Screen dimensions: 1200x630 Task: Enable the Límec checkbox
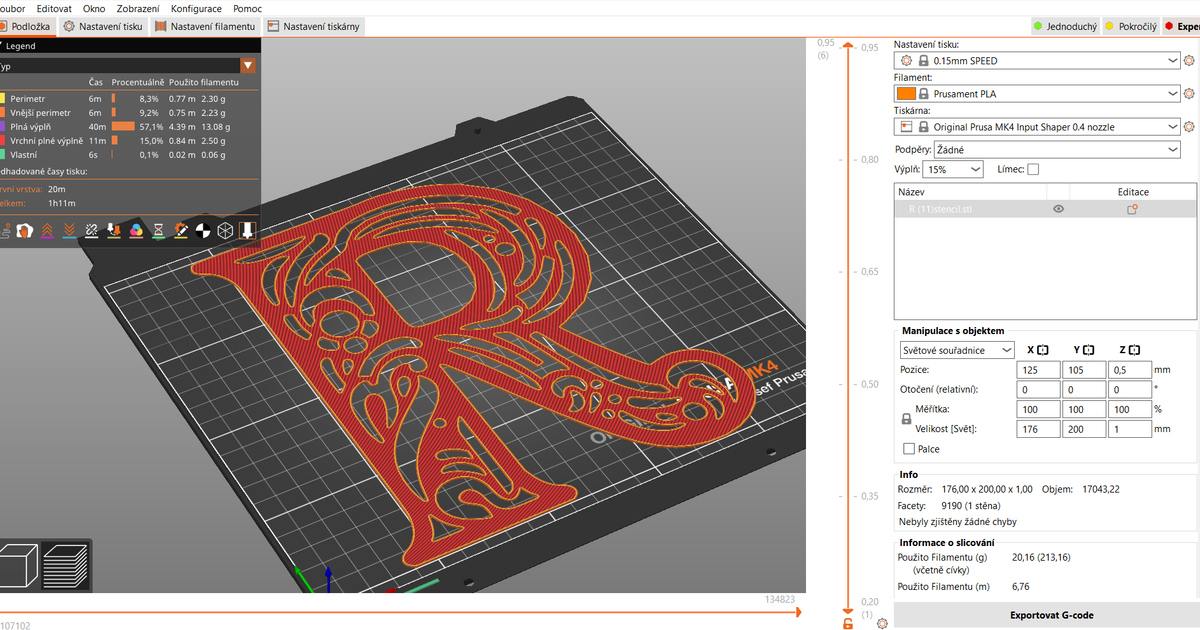[1035, 168]
